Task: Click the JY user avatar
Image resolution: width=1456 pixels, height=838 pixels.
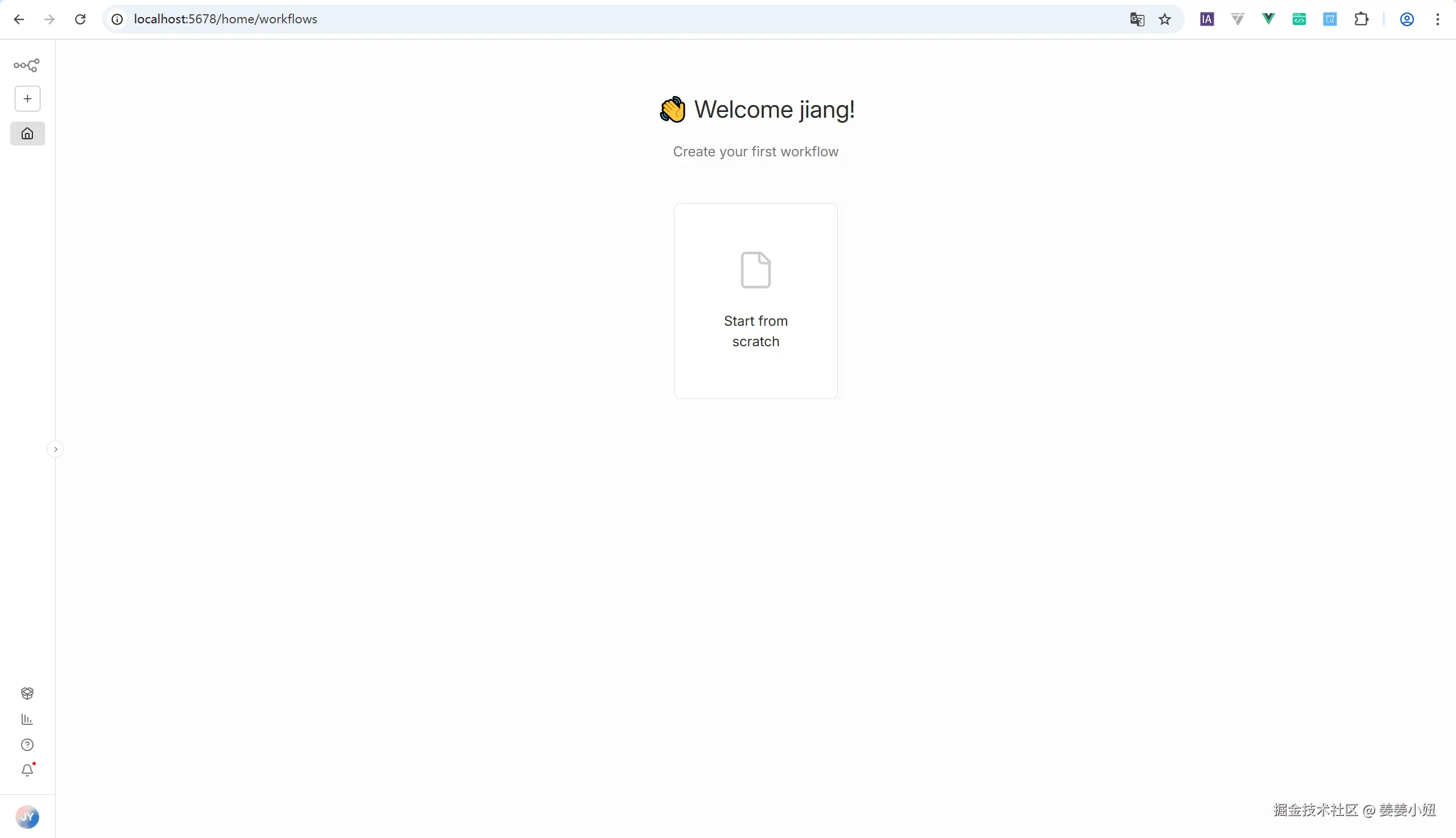Action: point(27,817)
